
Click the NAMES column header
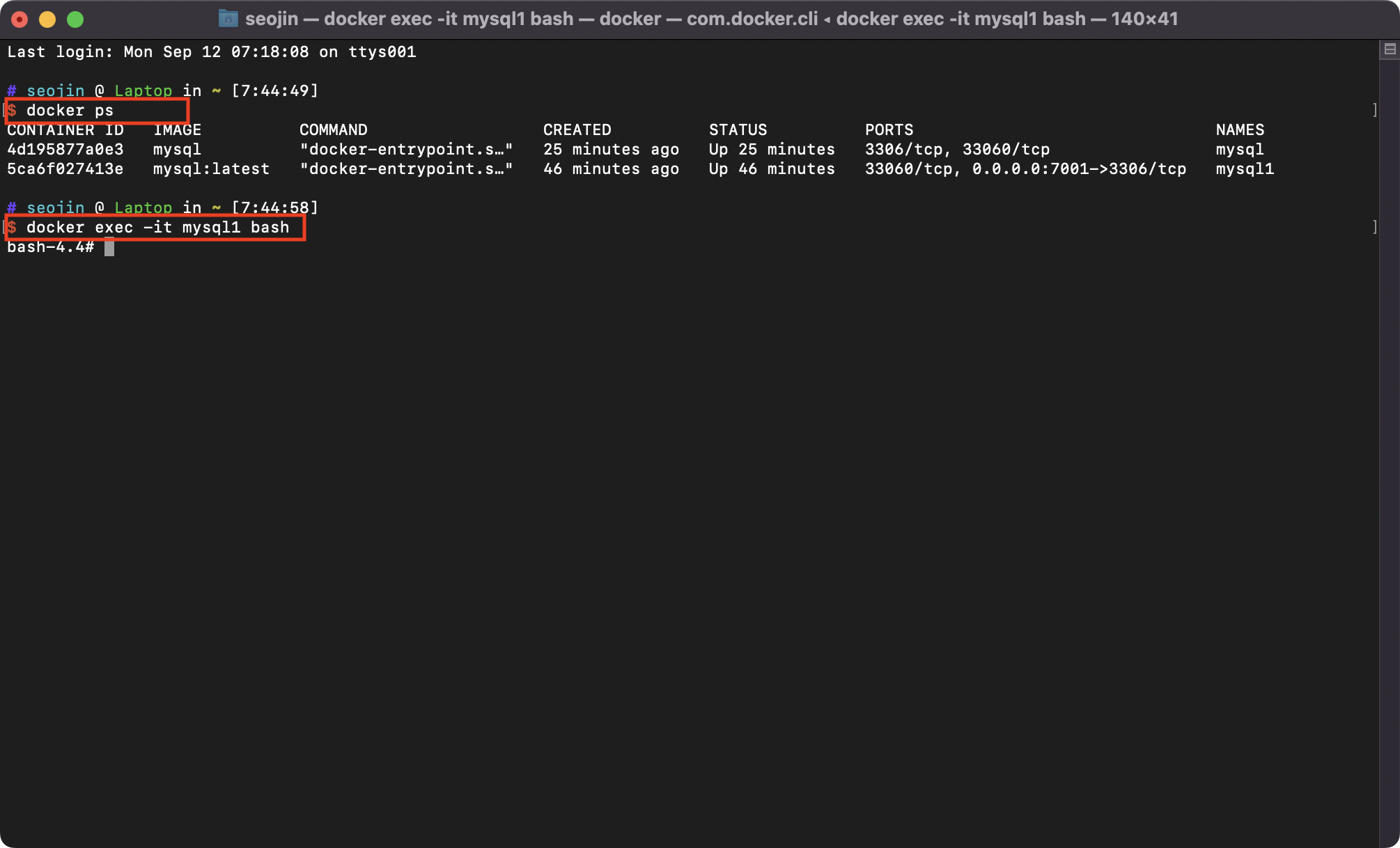(1240, 130)
